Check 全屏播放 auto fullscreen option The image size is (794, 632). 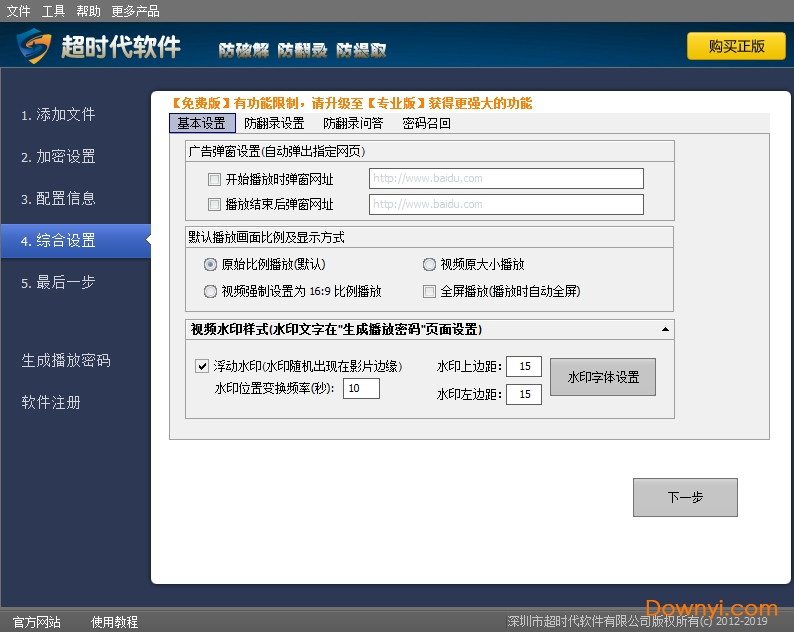coord(429,292)
